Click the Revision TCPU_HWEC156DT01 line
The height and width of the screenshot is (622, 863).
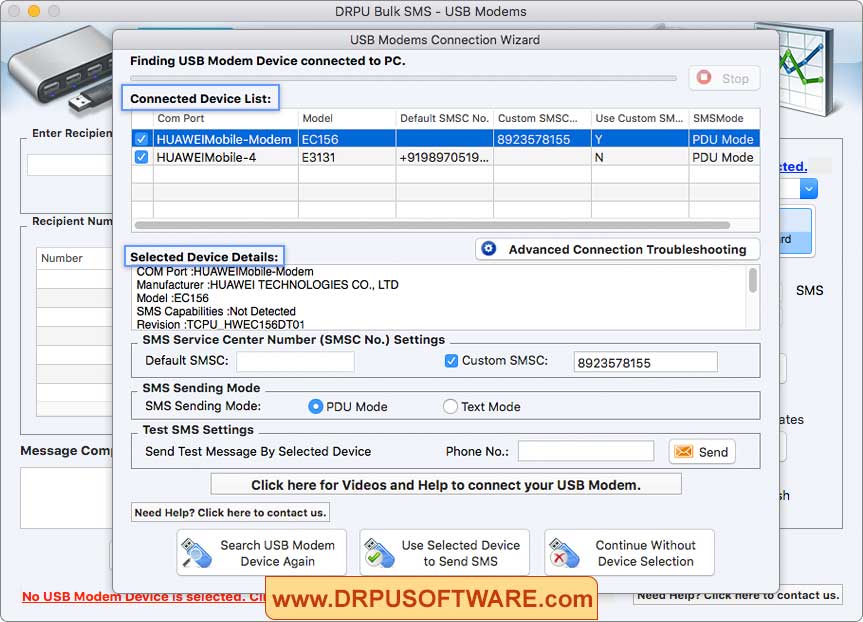(x=220, y=324)
